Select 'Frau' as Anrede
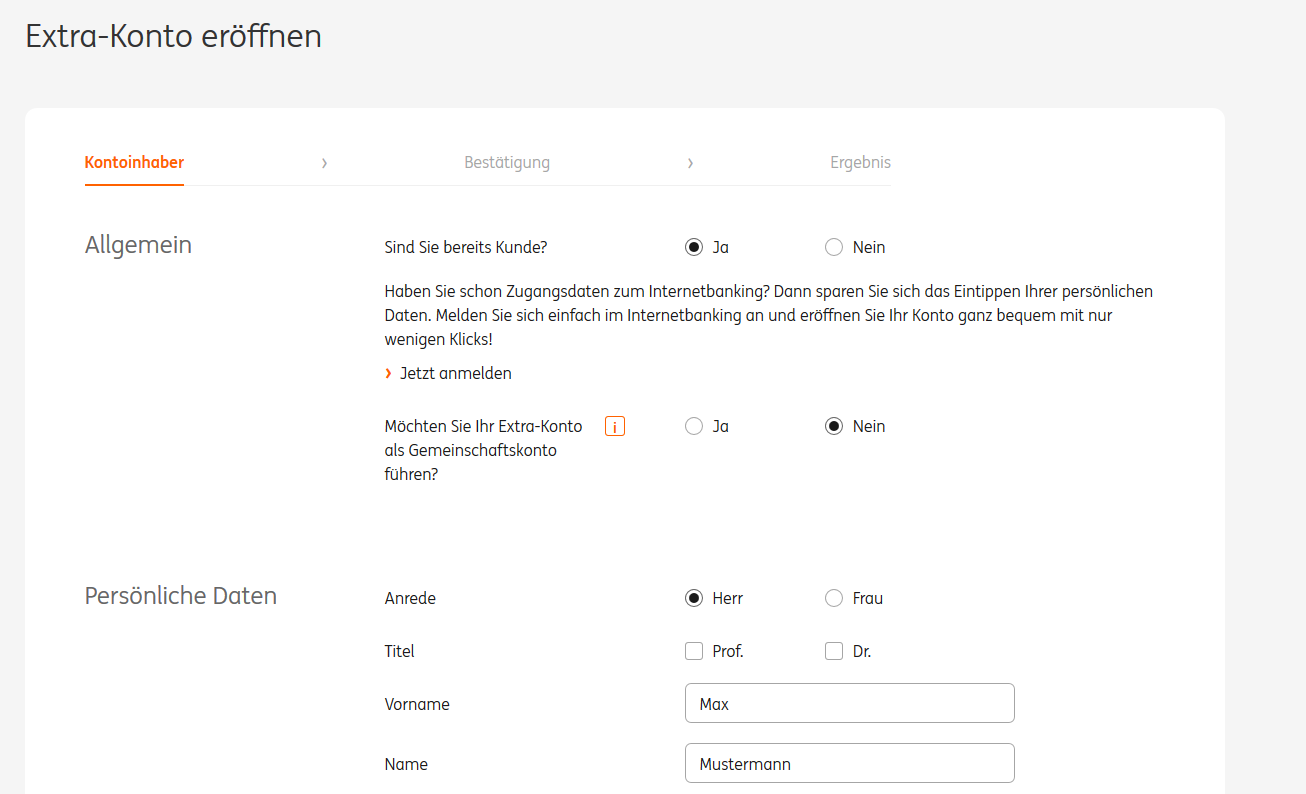Screen dimensions: 1306x794 coord(834,599)
